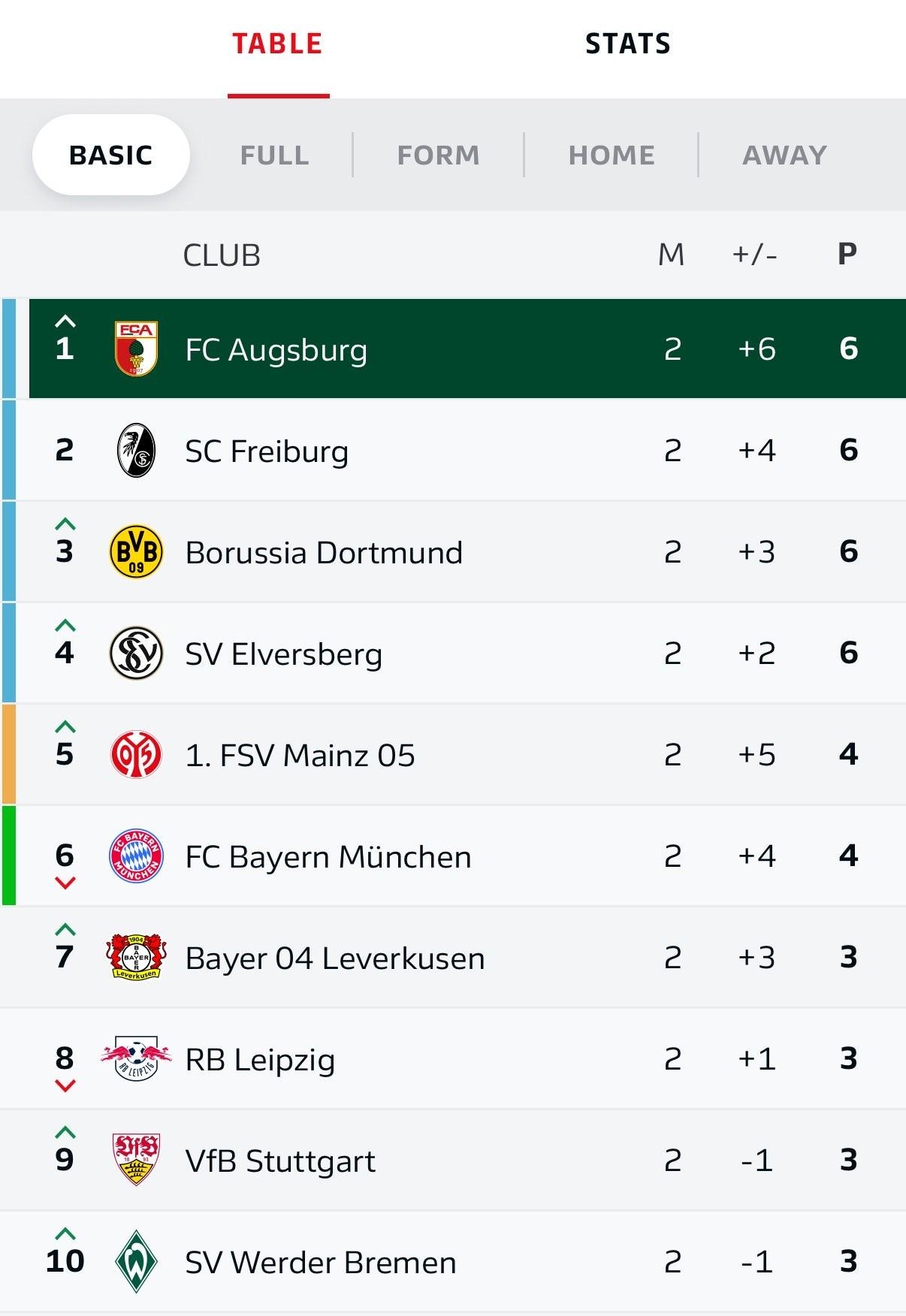Tap the Bayer 04 Leverkusen logo

[x=136, y=957]
